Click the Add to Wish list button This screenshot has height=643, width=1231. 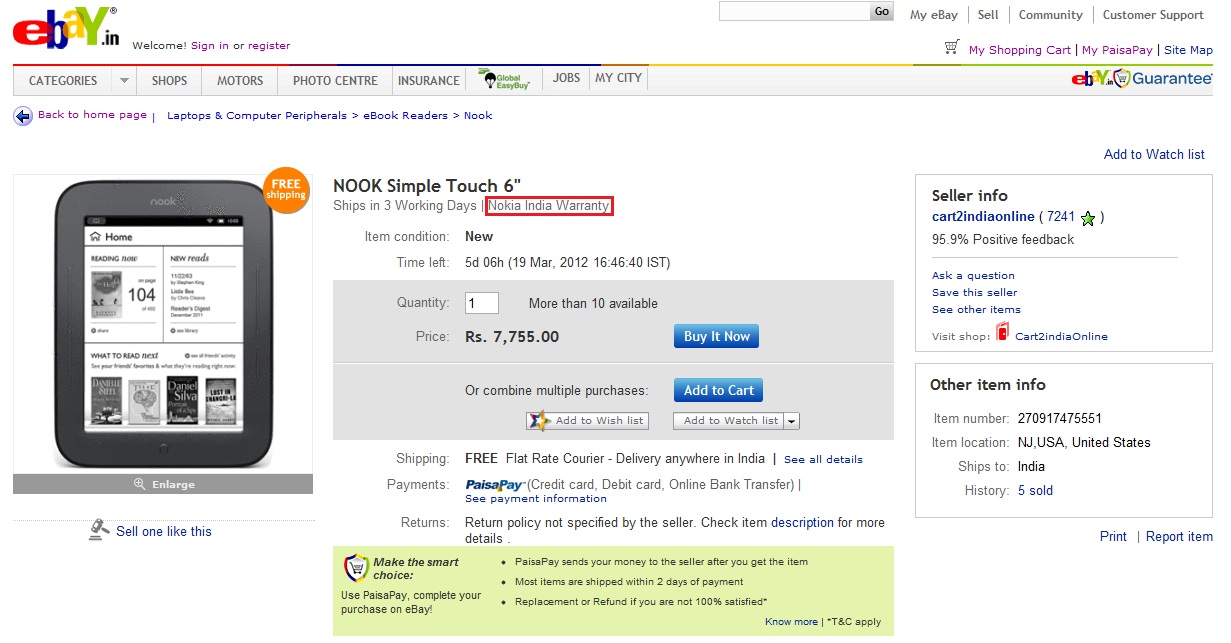(x=588, y=421)
